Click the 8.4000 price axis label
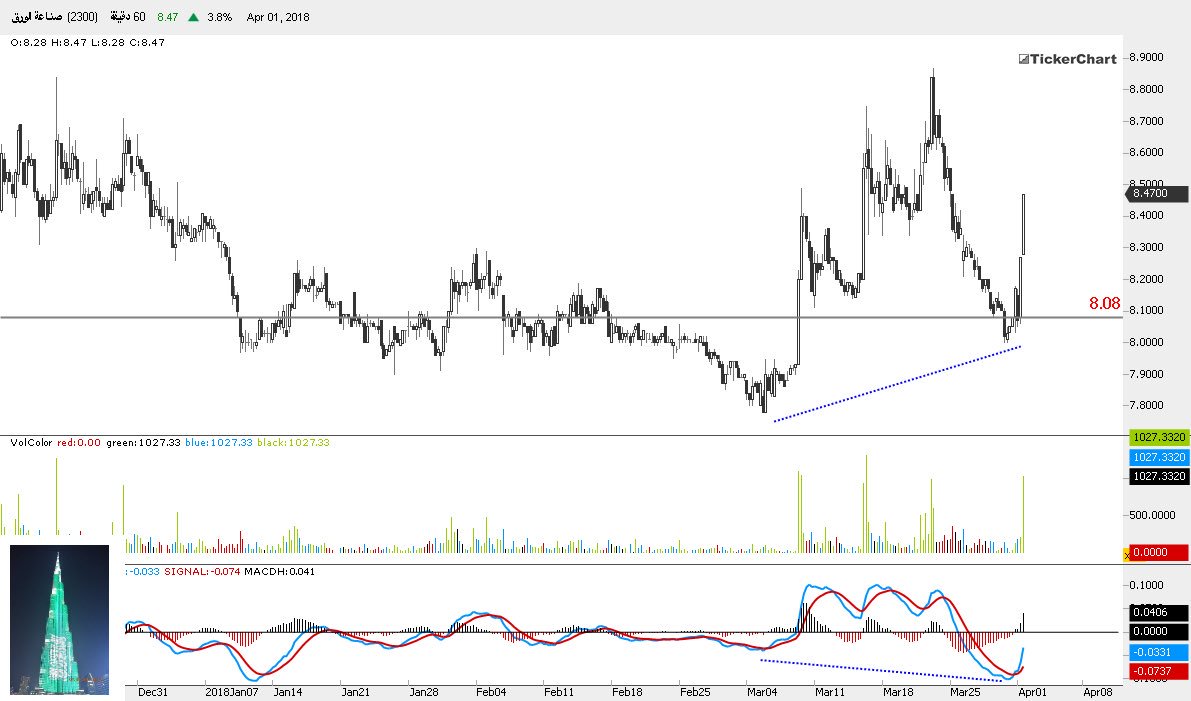 click(1146, 215)
